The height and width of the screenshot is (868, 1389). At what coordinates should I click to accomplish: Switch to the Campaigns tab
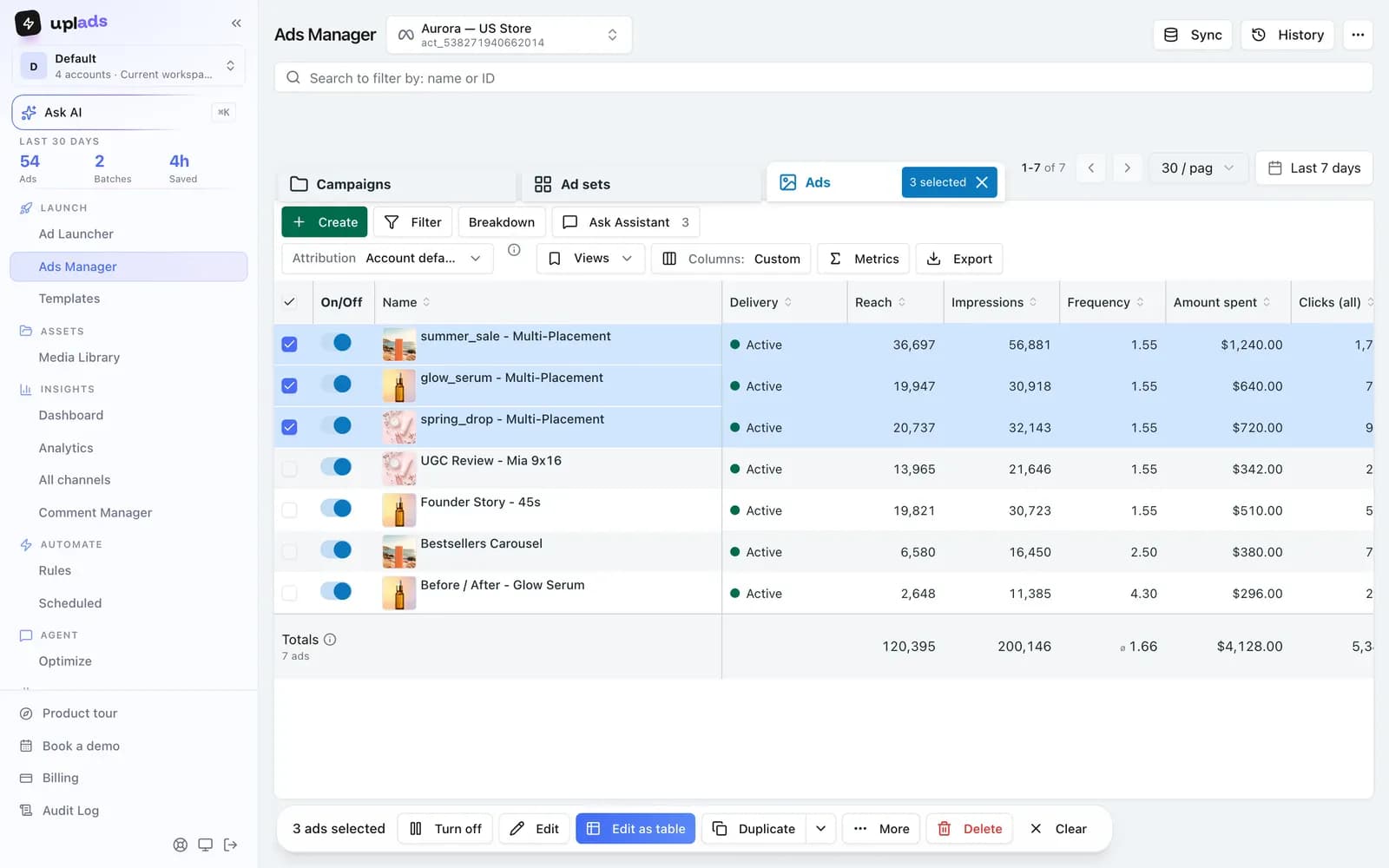(398, 184)
